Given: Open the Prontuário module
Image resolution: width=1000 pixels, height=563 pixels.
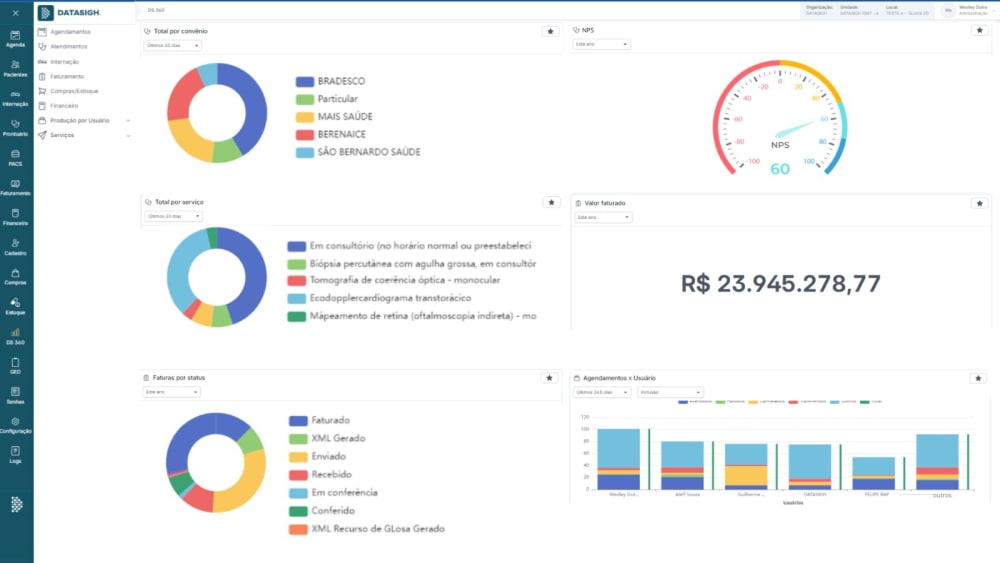Looking at the screenshot, I should [x=15, y=128].
